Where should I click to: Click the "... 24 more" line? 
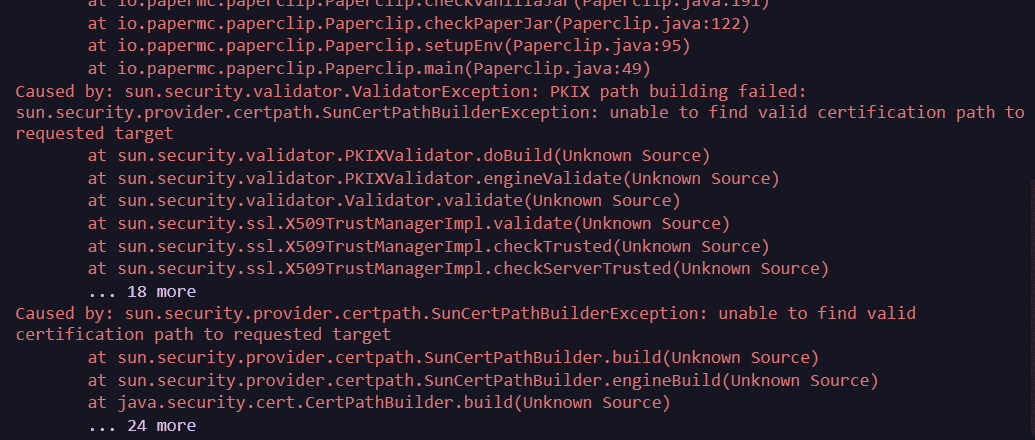pyautogui.click(x=142, y=425)
